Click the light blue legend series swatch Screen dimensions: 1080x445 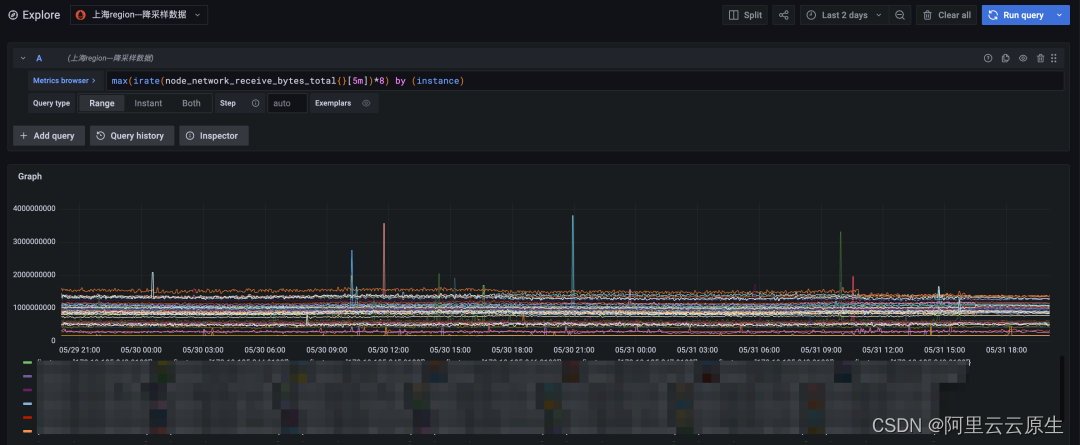28,404
